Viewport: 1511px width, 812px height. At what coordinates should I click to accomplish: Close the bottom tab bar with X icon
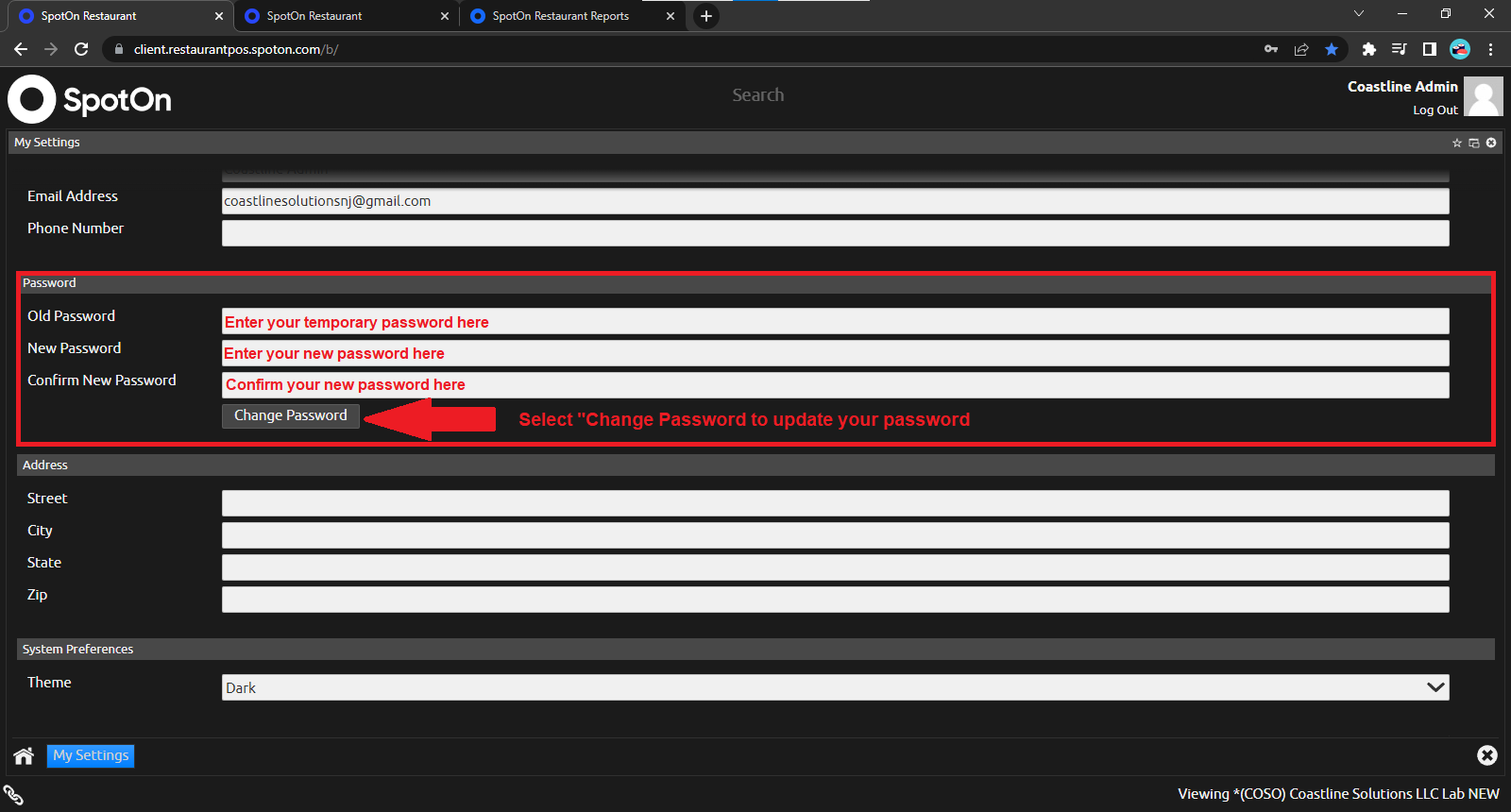pyautogui.click(x=1487, y=755)
